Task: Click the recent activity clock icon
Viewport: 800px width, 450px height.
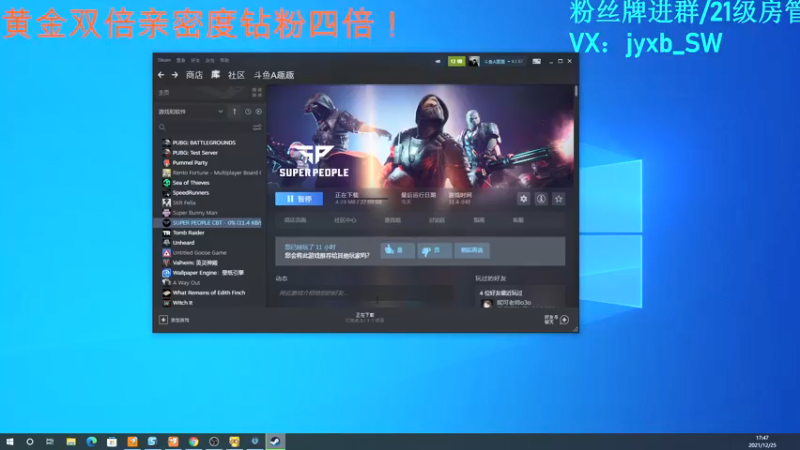Action: pos(248,112)
